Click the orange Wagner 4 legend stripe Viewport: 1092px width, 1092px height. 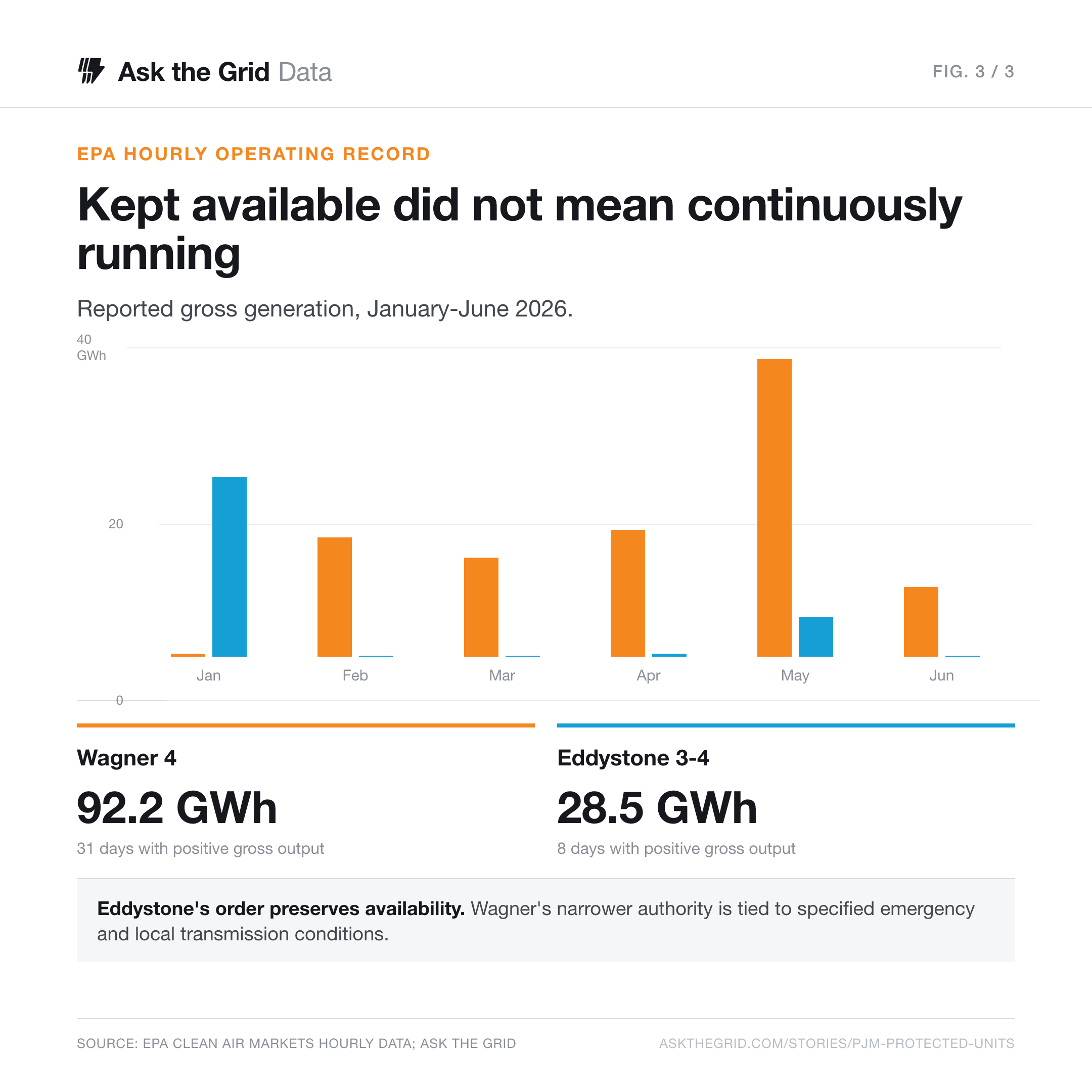coord(306,725)
